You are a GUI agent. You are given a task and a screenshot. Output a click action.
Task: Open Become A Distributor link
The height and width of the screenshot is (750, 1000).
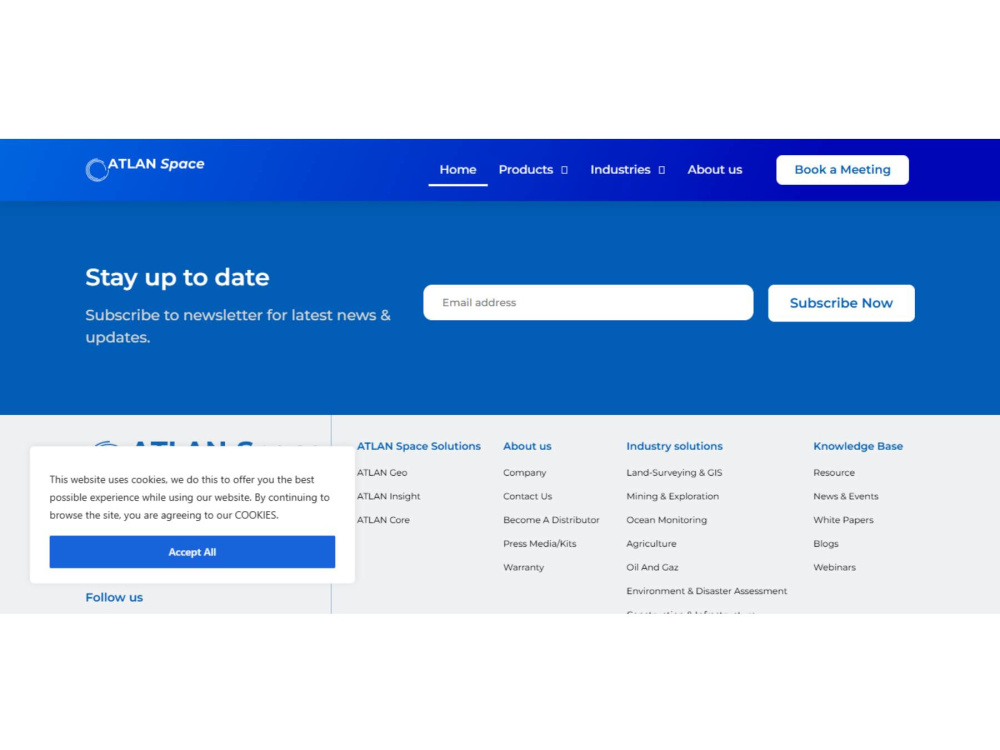point(551,520)
